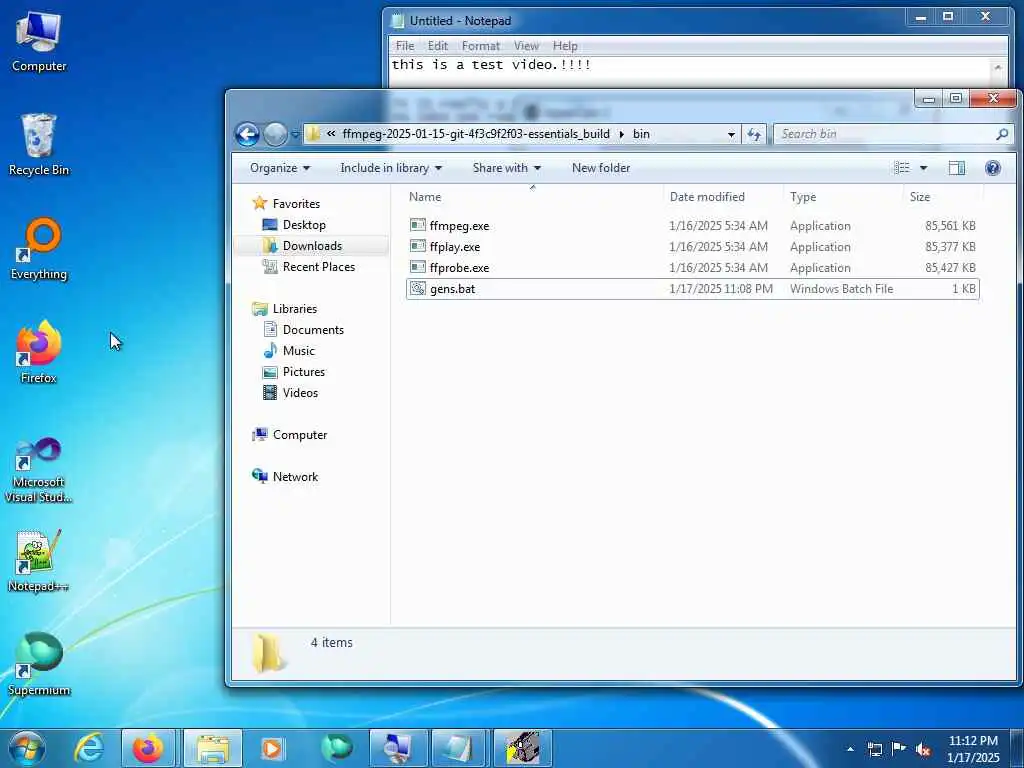The height and width of the screenshot is (768, 1024).
Task: Select the gens.bat batch file
Action: (692, 289)
